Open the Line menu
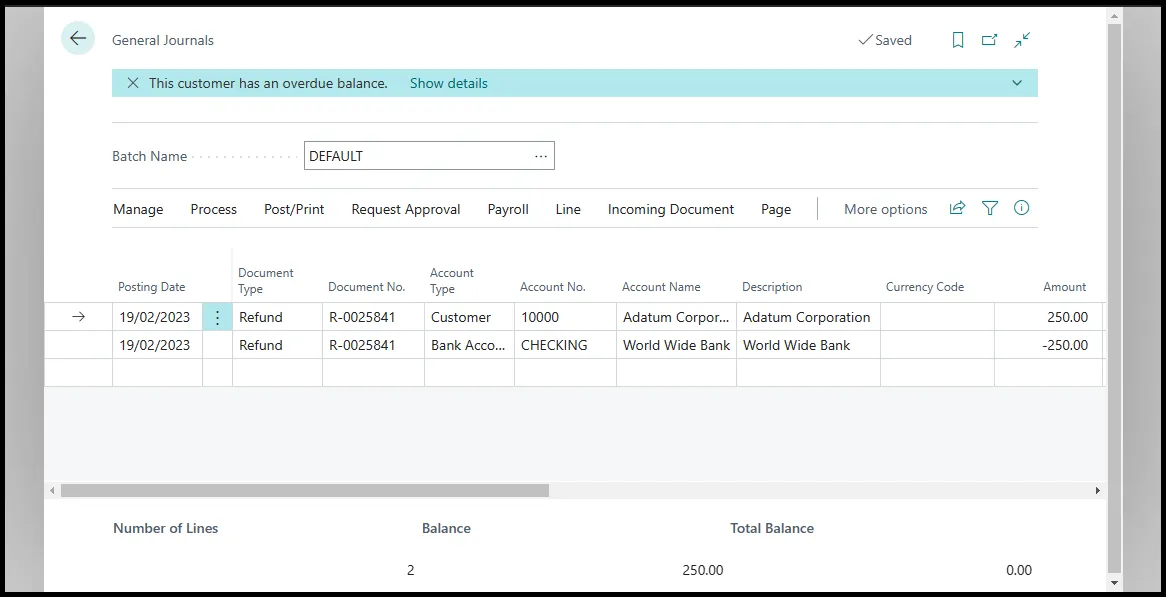Image resolution: width=1166 pixels, height=597 pixels. 568,210
